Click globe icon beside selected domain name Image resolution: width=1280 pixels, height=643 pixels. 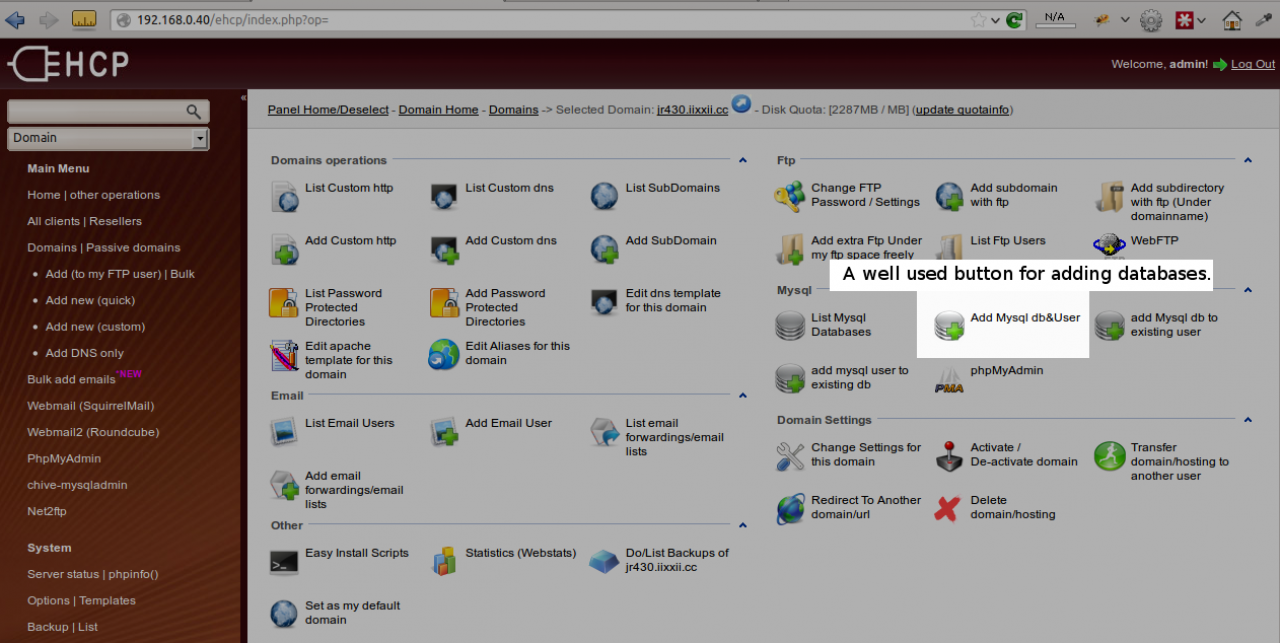point(741,104)
